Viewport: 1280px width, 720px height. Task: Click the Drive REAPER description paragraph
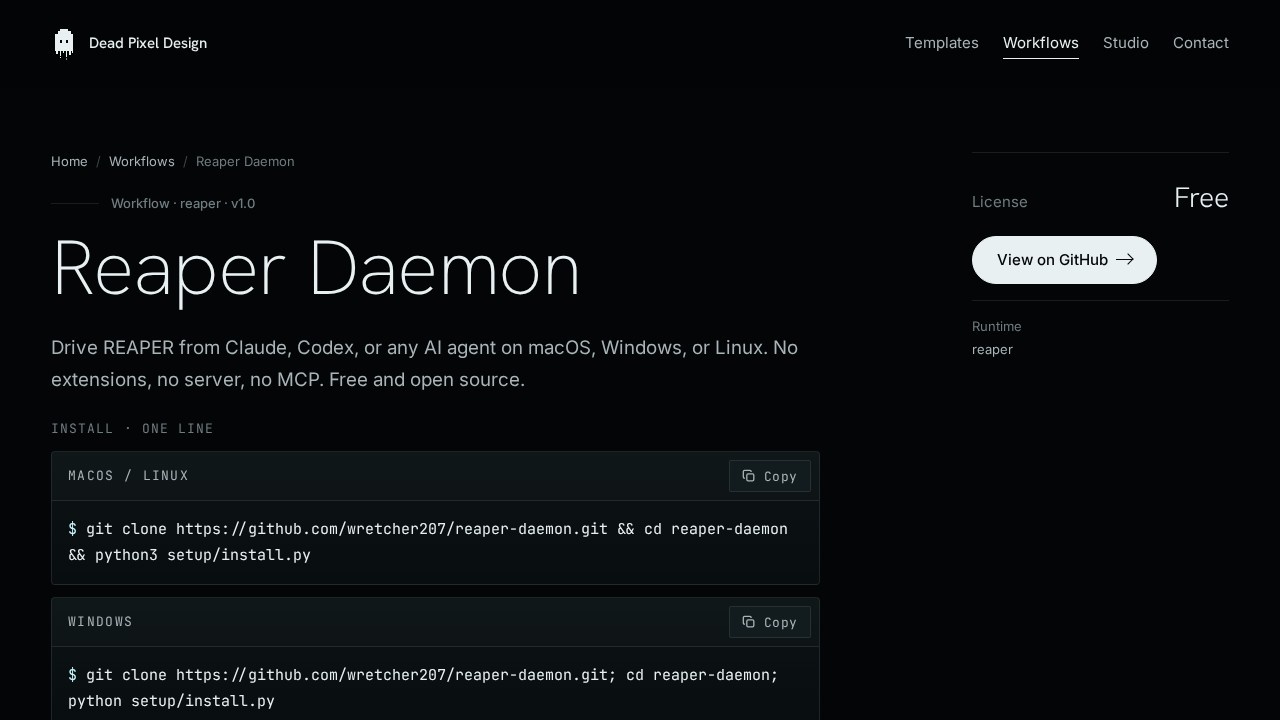point(425,364)
